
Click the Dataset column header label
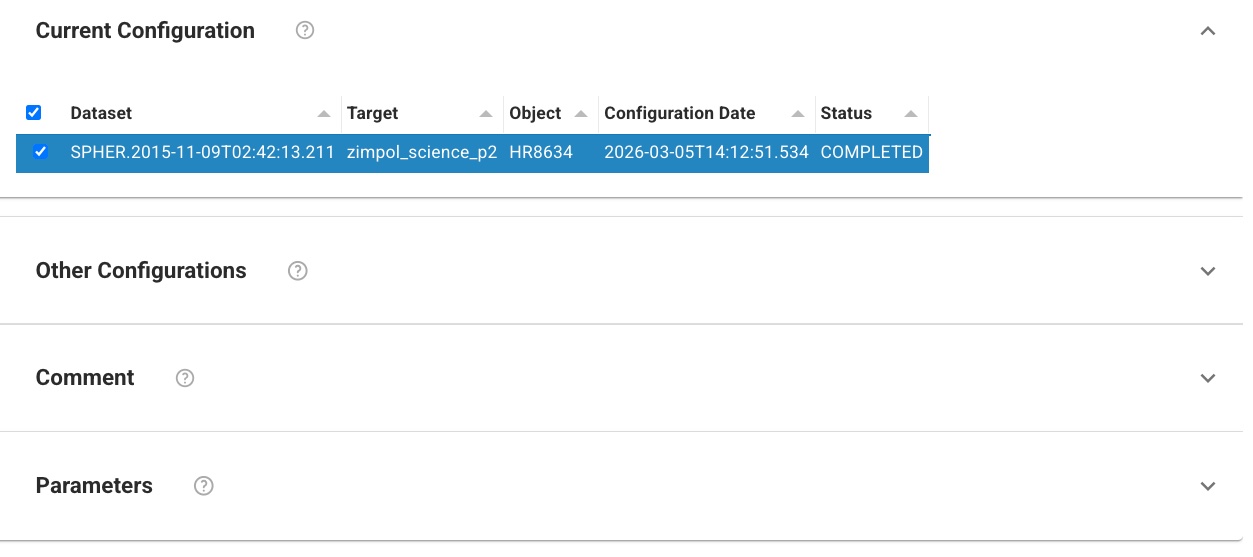101,113
